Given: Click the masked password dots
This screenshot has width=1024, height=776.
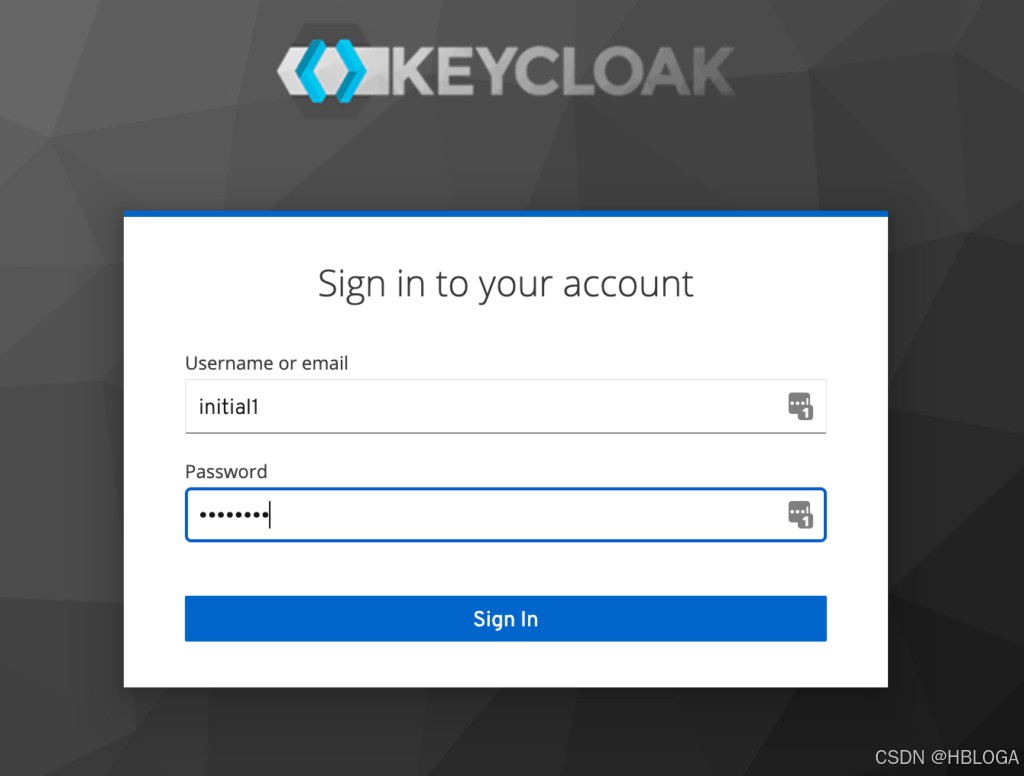Looking at the screenshot, I should tap(233, 515).
